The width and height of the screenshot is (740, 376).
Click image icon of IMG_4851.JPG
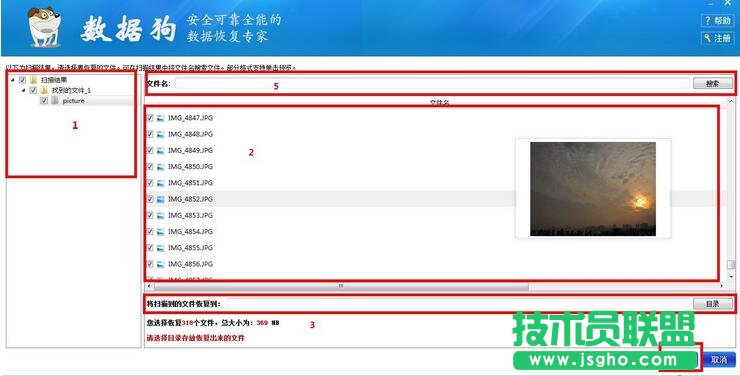click(160, 183)
